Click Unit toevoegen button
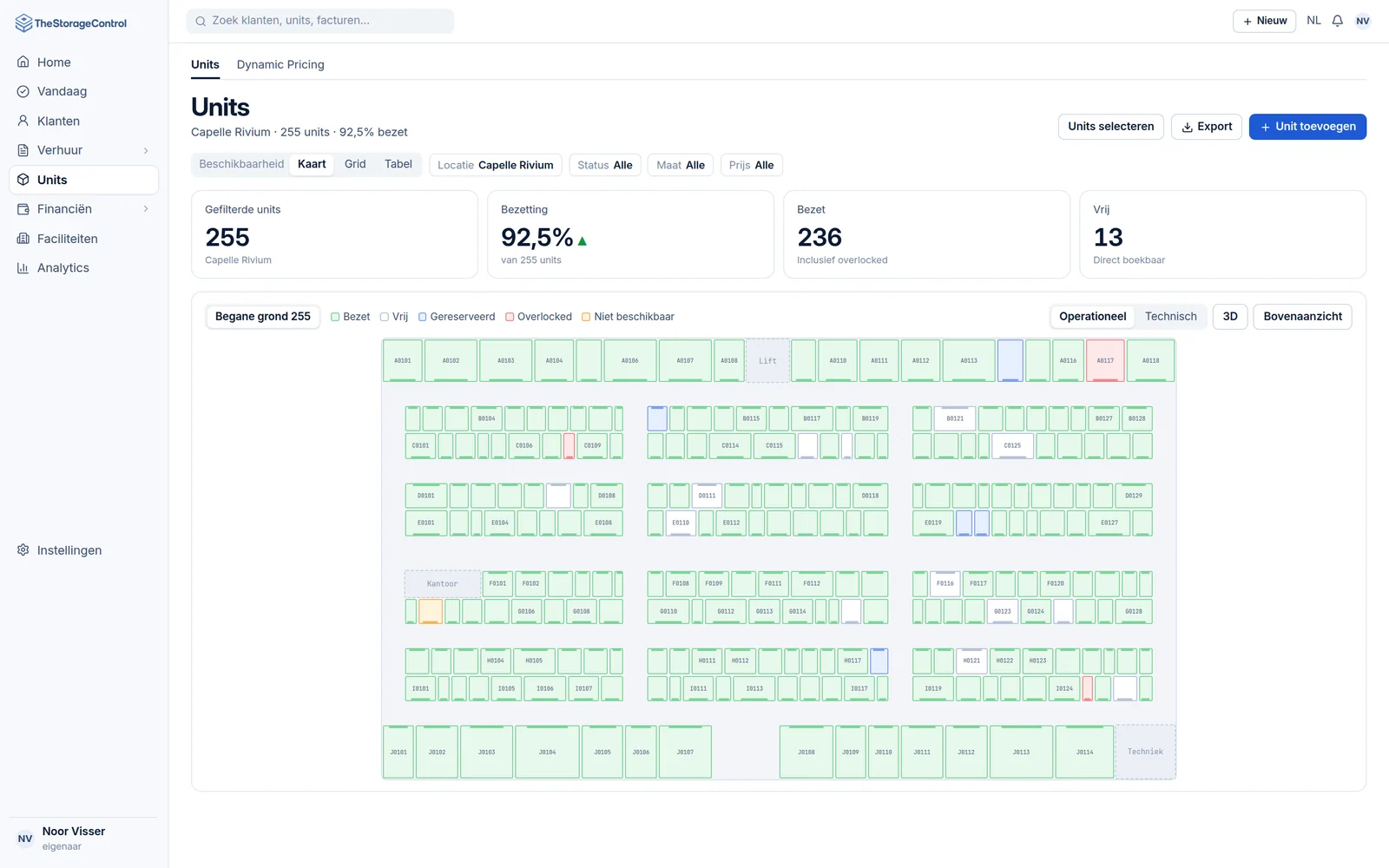Viewport: 1389px width, 868px height. [1307, 127]
